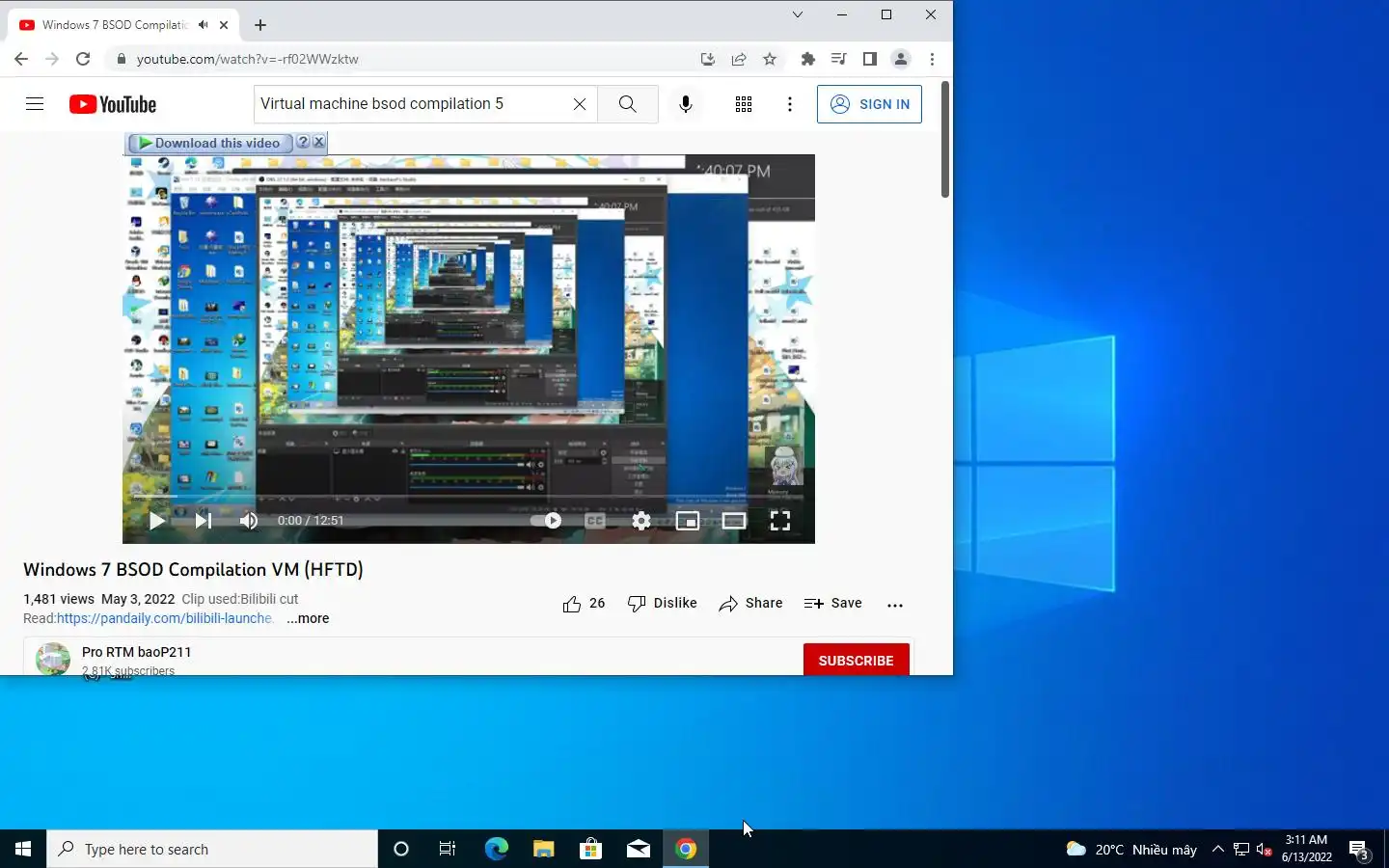
Task: Click Download this video overlay button
Action: point(209,143)
